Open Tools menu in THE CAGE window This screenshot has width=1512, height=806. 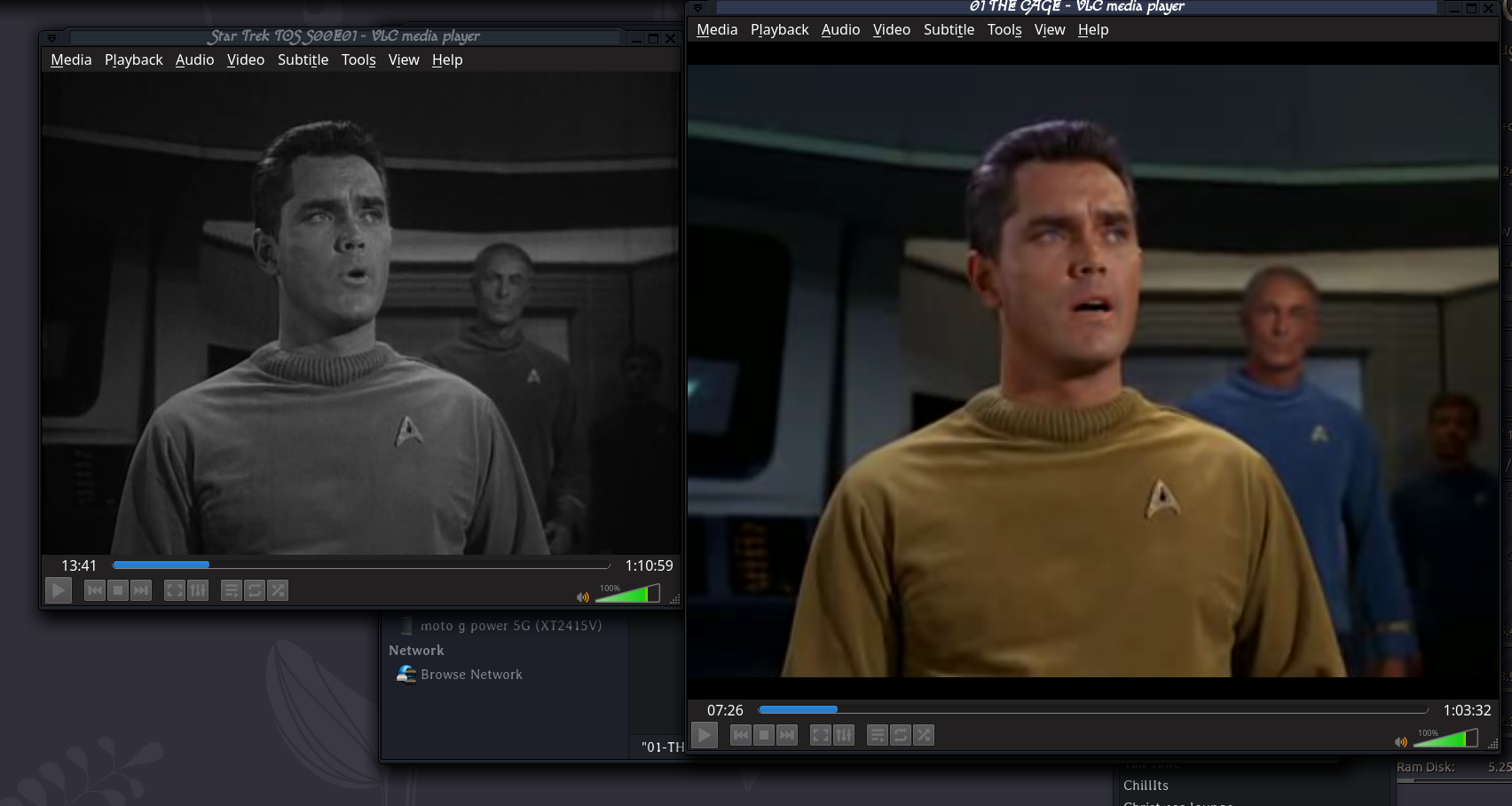tap(1004, 29)
